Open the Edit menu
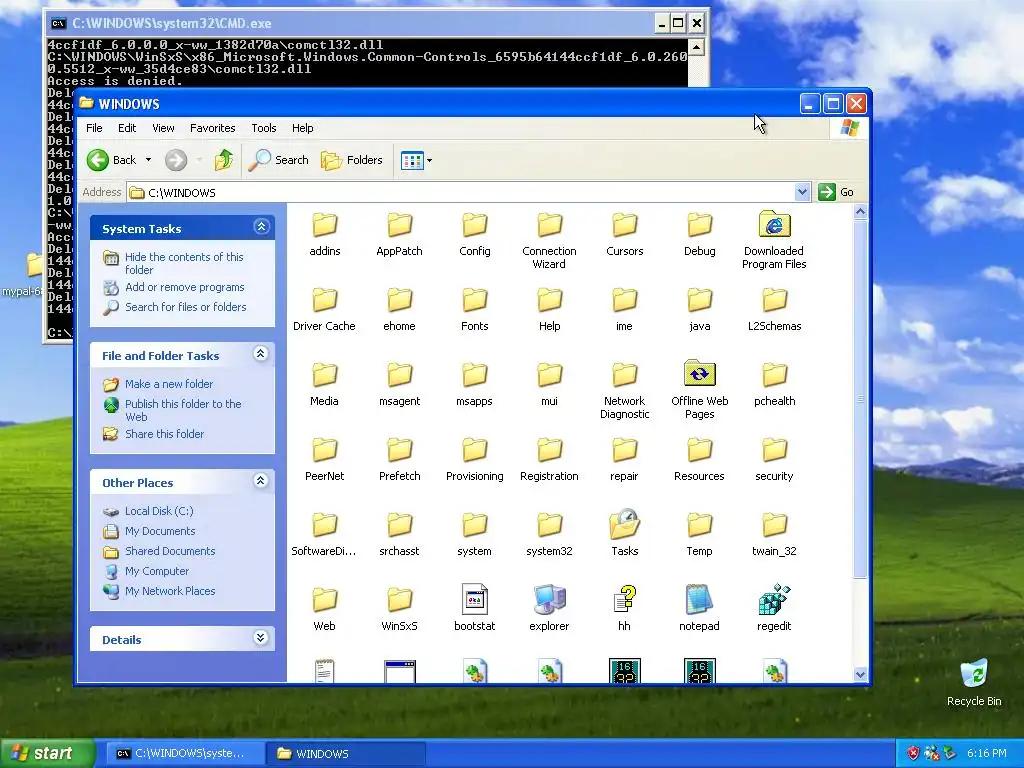Screen dimensions: 1024x768 (x=127, y=128)
